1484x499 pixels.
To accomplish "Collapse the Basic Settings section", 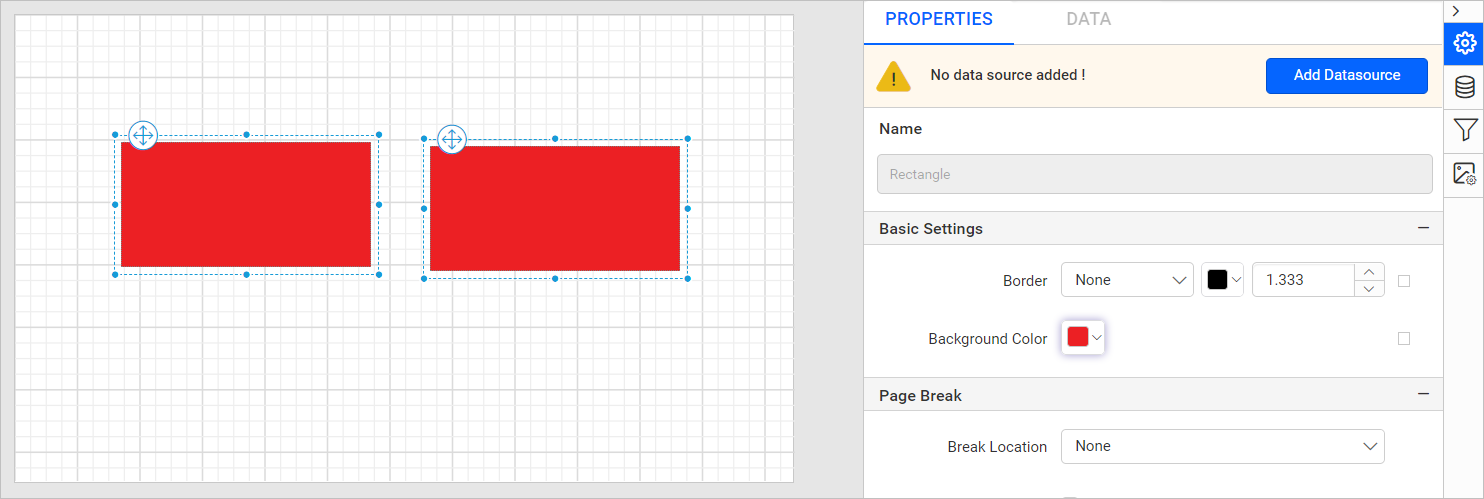I will coord(1423,228).
